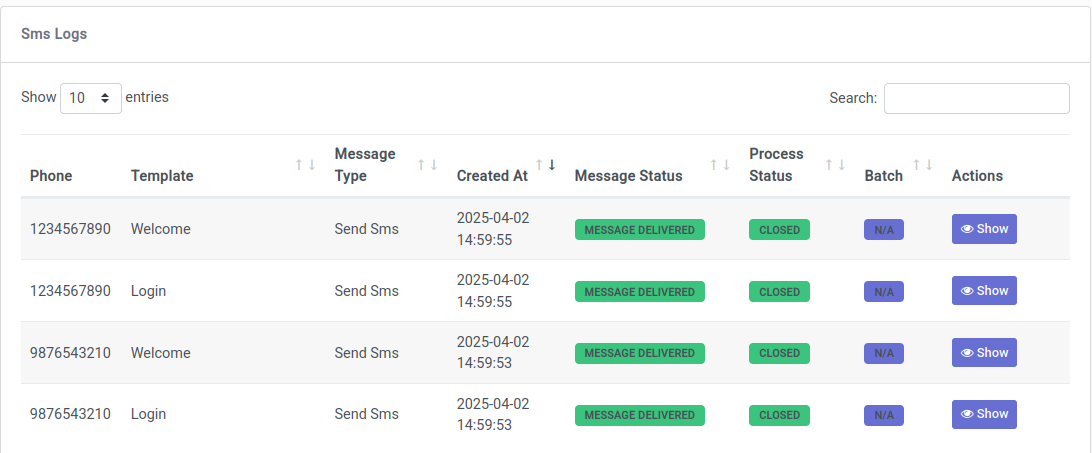The height and width of the screenshot is (453, 1092).
Task: Sort Message Status column with arrow icons
Action: coord(719,165)
